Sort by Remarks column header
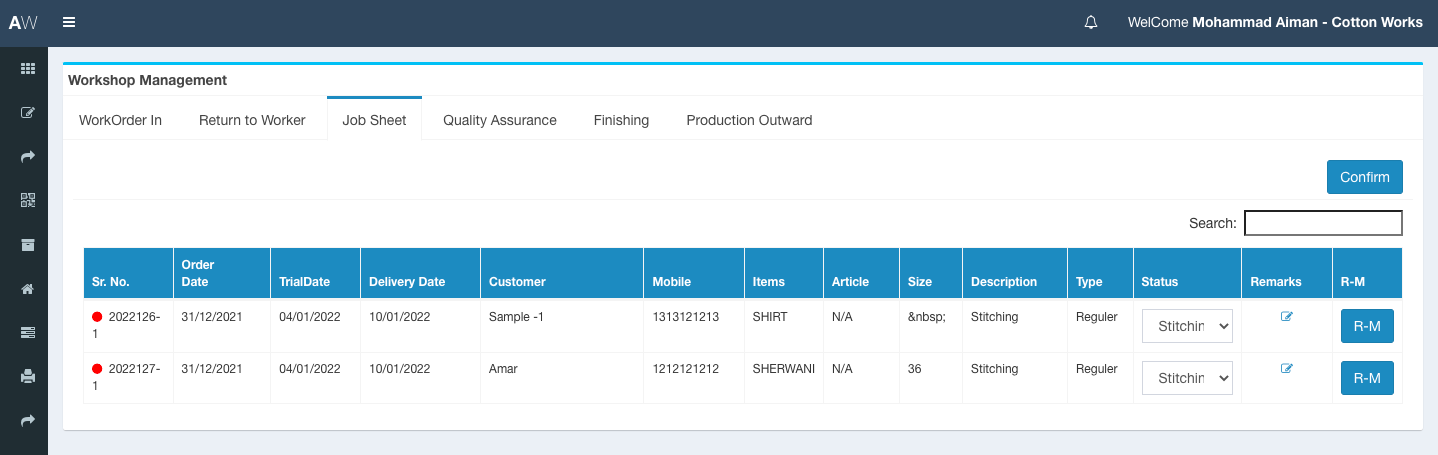Screen dimensions: 1438x455 point(1287,273)
